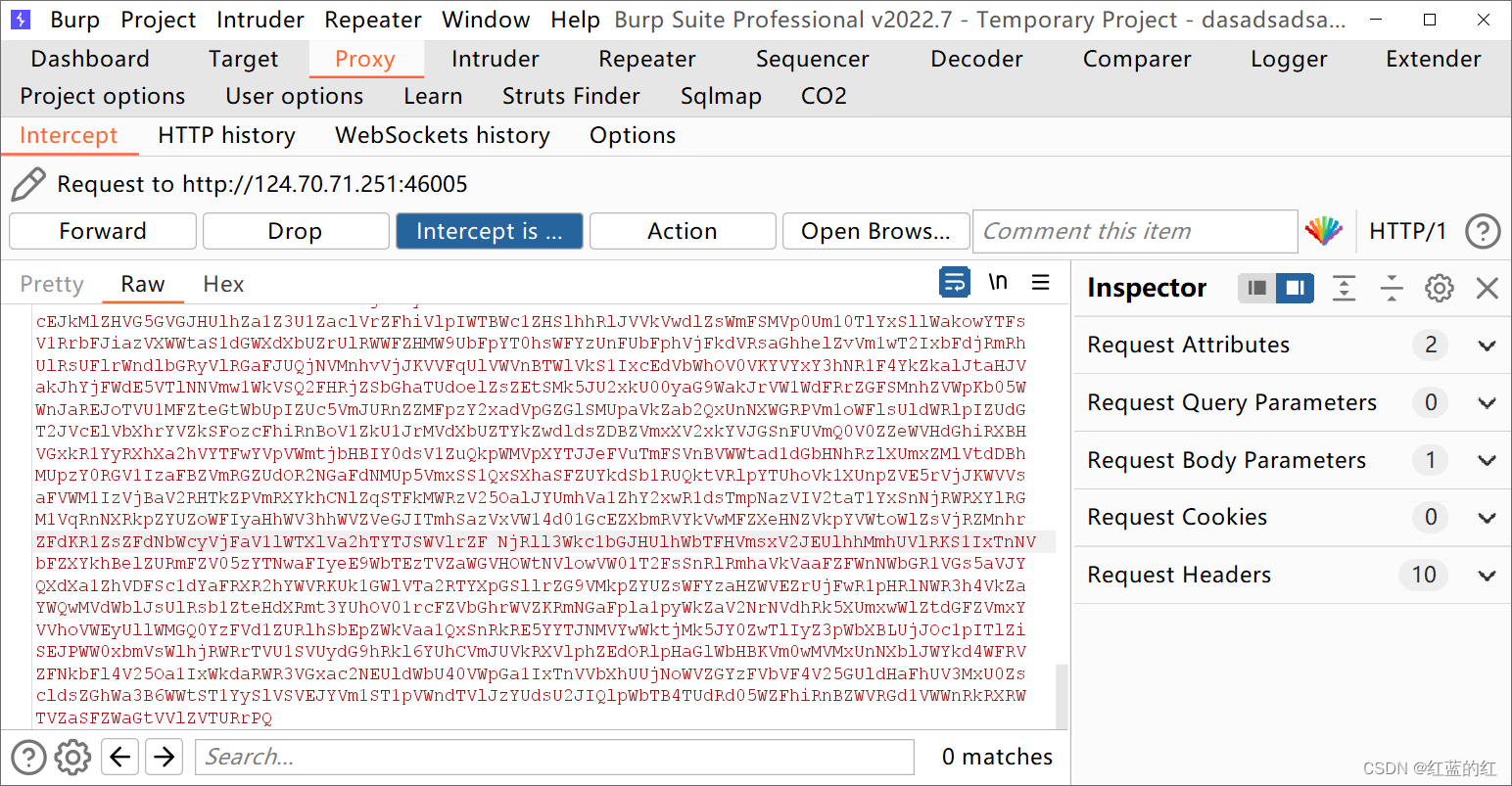
Task: Open the Logger tab
Action: click(x=1289, y=59)
